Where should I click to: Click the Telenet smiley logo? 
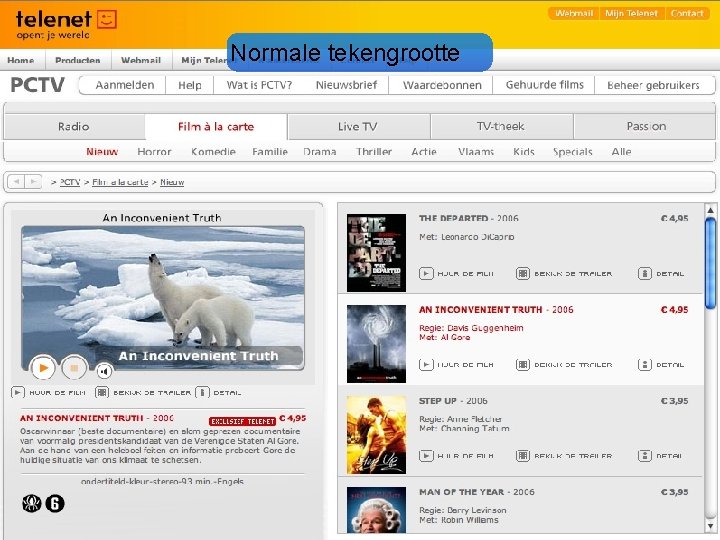tap(107, 19)
